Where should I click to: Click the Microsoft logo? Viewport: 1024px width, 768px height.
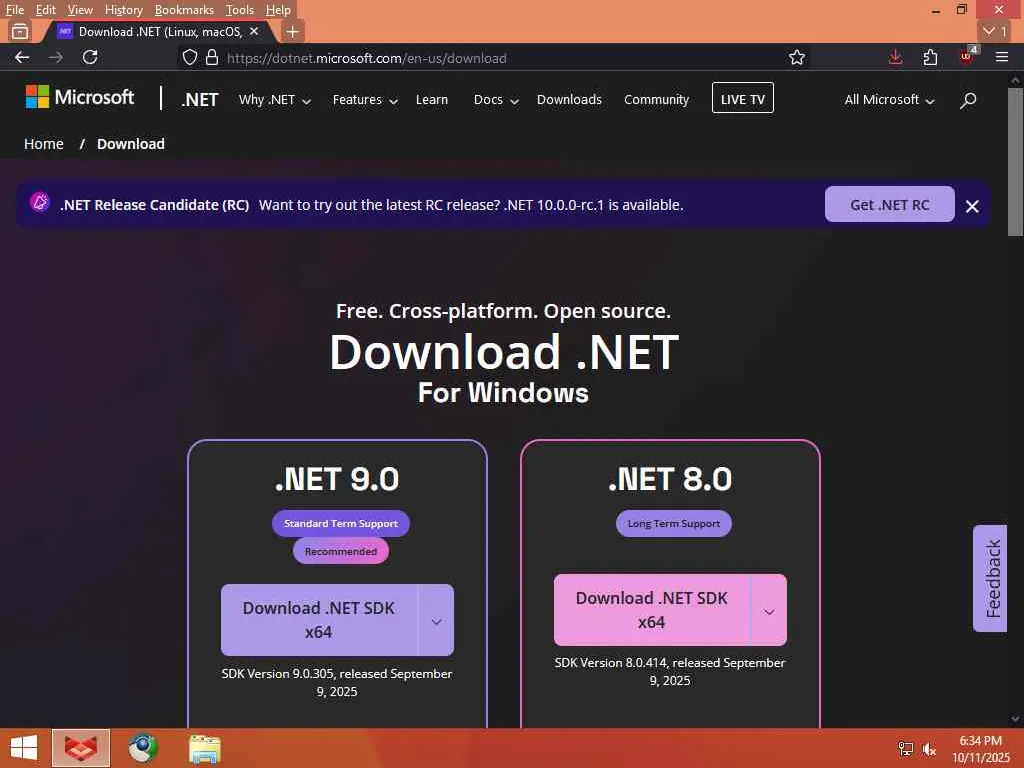pyautogui.click(x=79, y=97)
